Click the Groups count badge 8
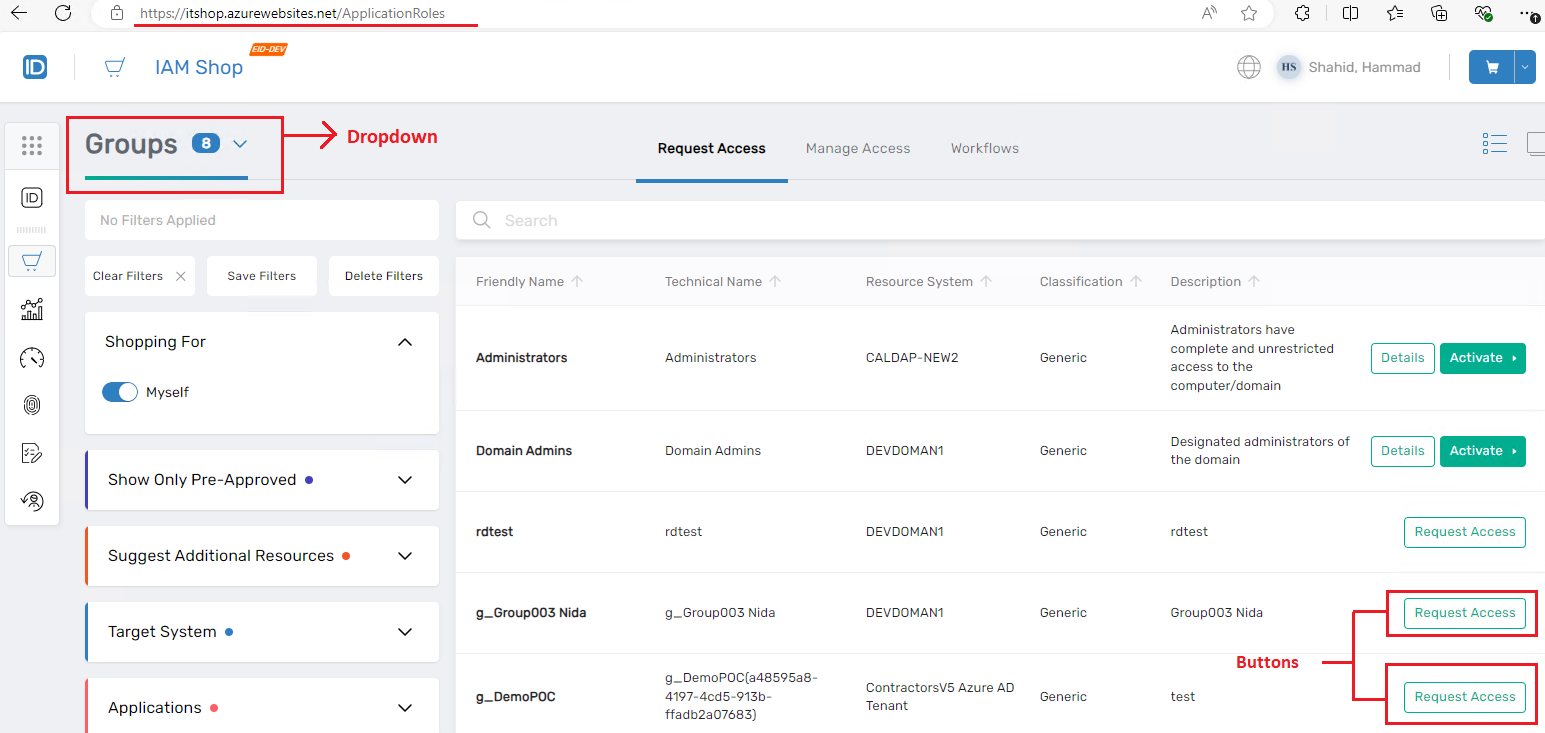The width and height of the screenshot is (1545, 733). pyautogui.click(x=205, y=144)
